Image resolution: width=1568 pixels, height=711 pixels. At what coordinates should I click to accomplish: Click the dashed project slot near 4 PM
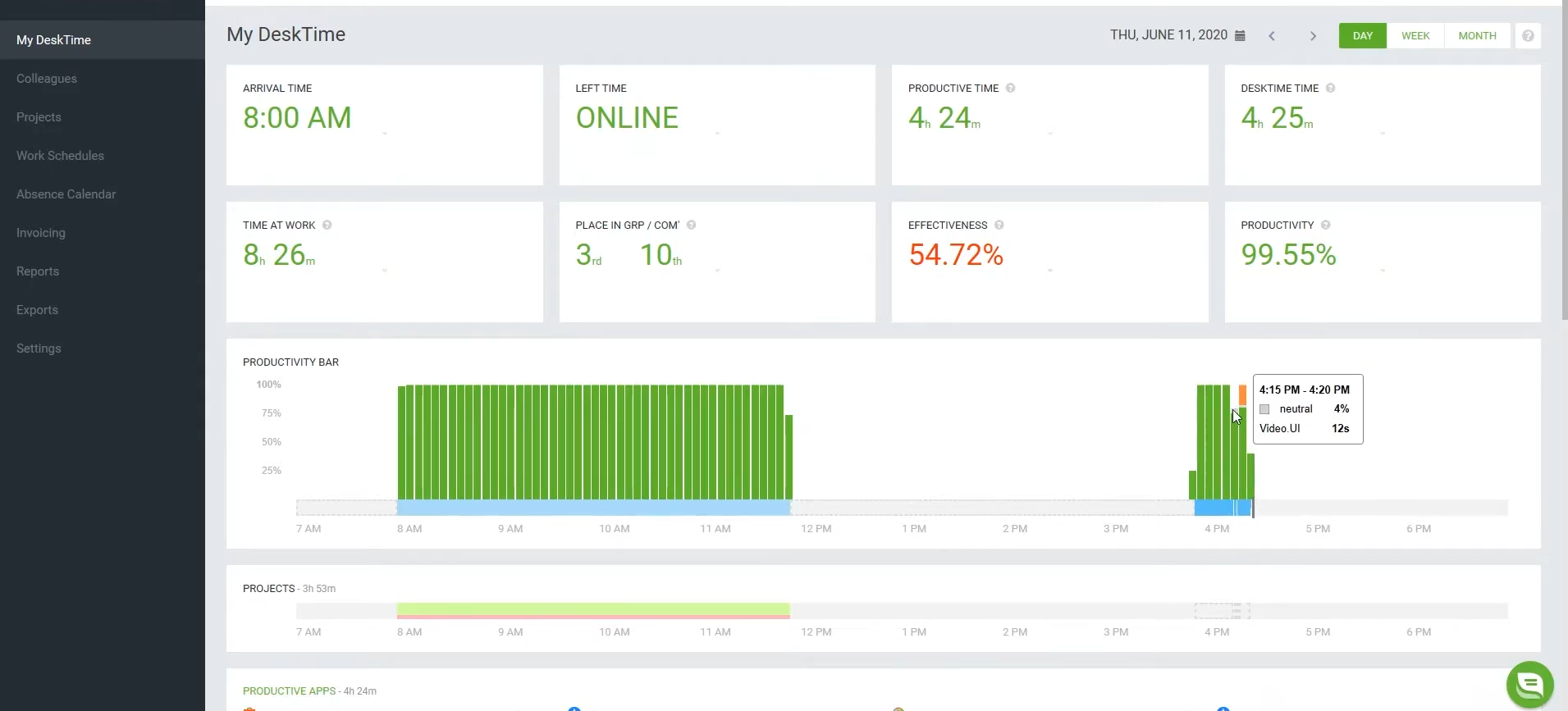1223,611
